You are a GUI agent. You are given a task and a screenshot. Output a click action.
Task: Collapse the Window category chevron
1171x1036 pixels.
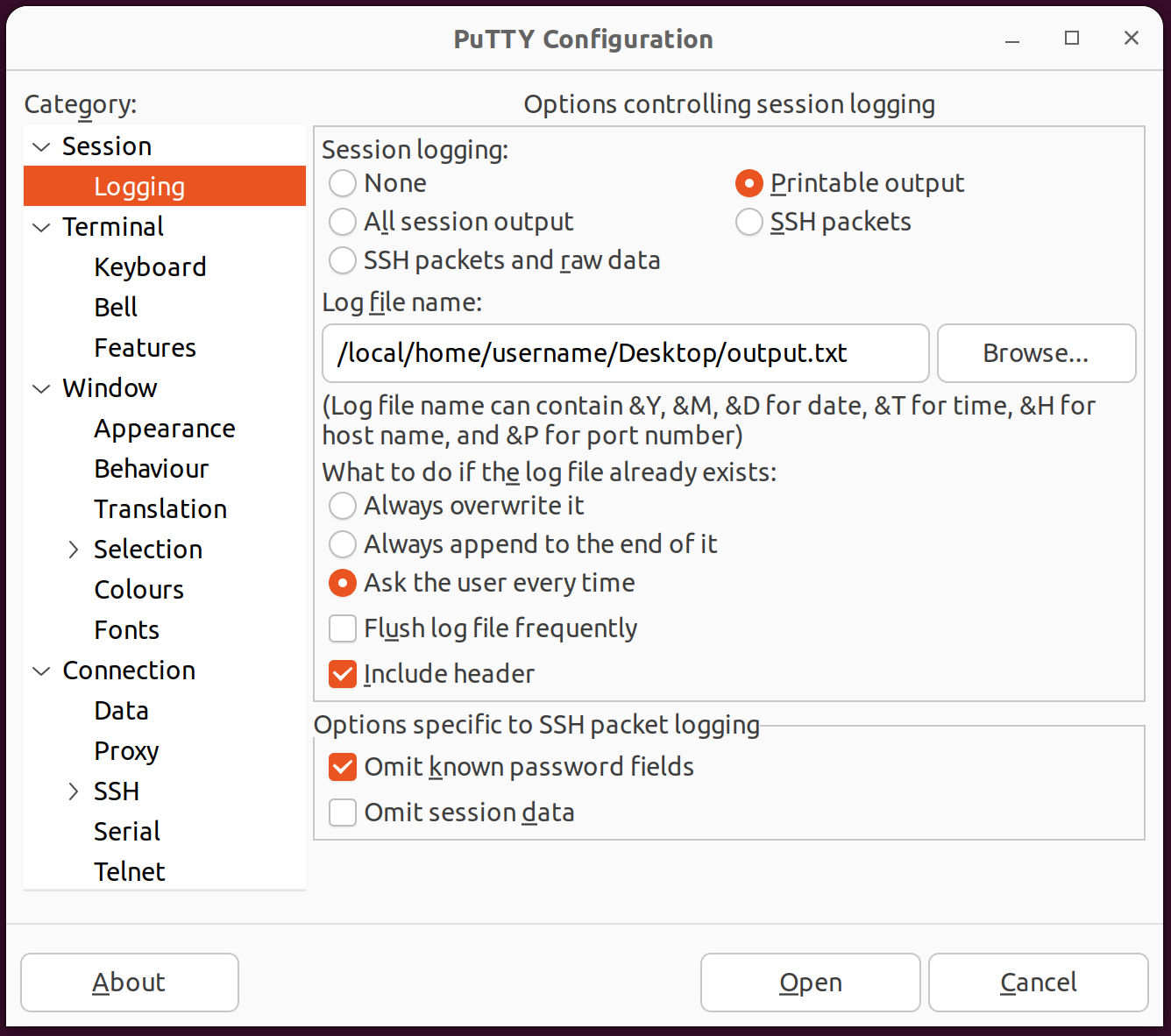(x=41, y=388)
